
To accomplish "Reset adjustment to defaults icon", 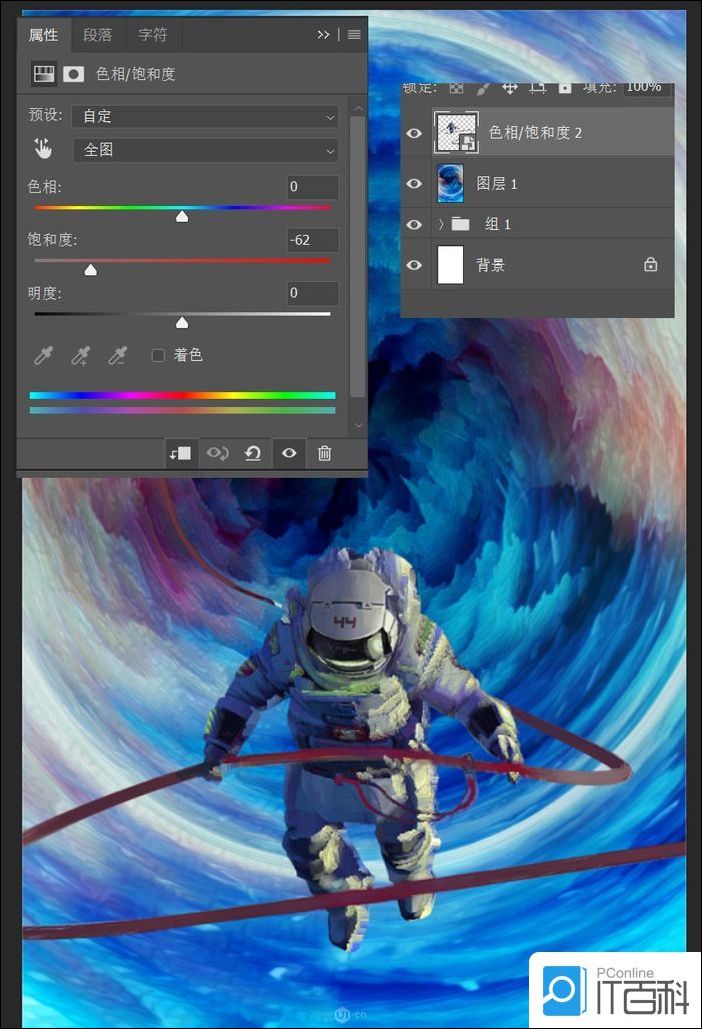I will point(253,453).
